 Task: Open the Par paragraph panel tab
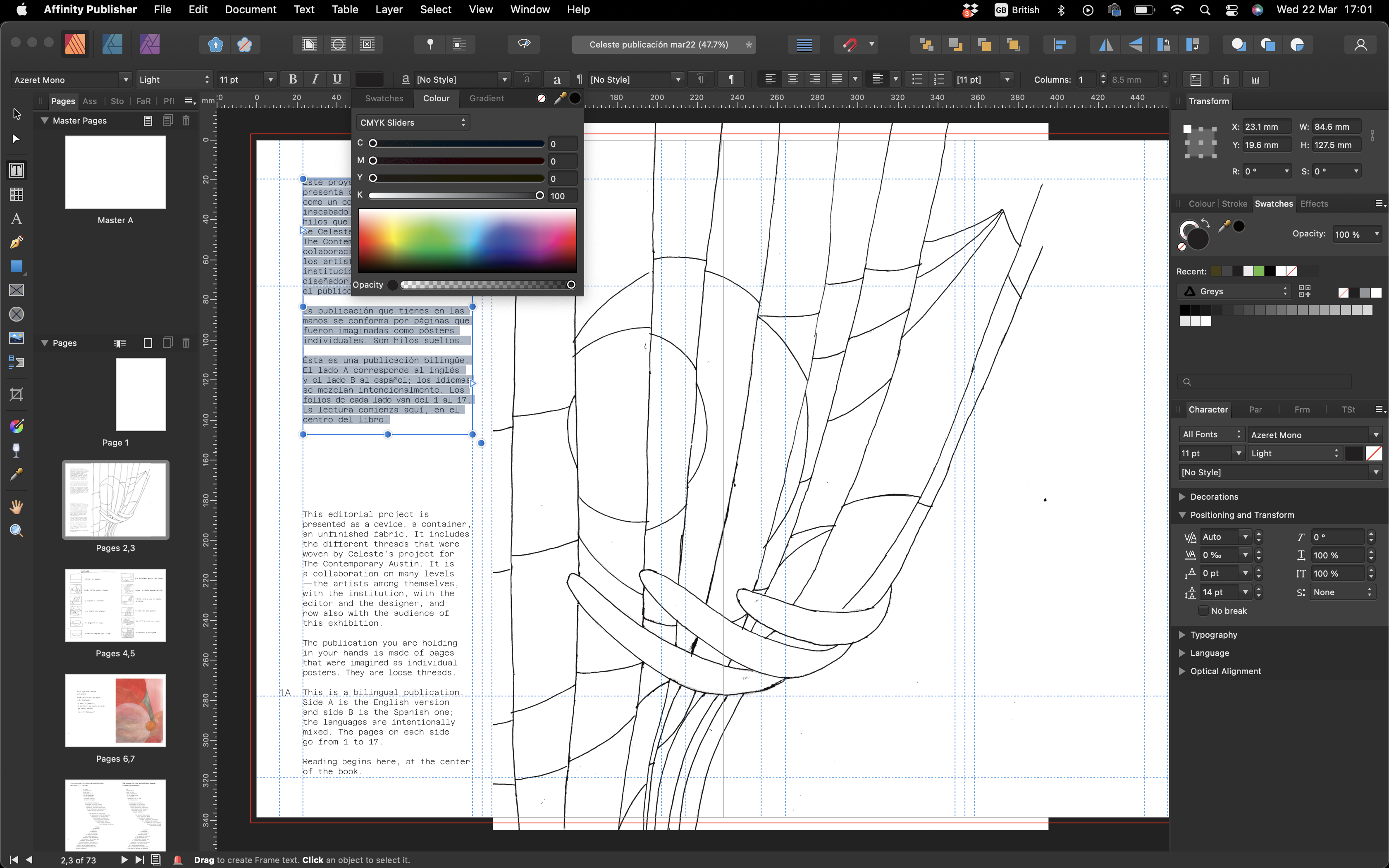pyautogui.click(x=1255, y=409)
